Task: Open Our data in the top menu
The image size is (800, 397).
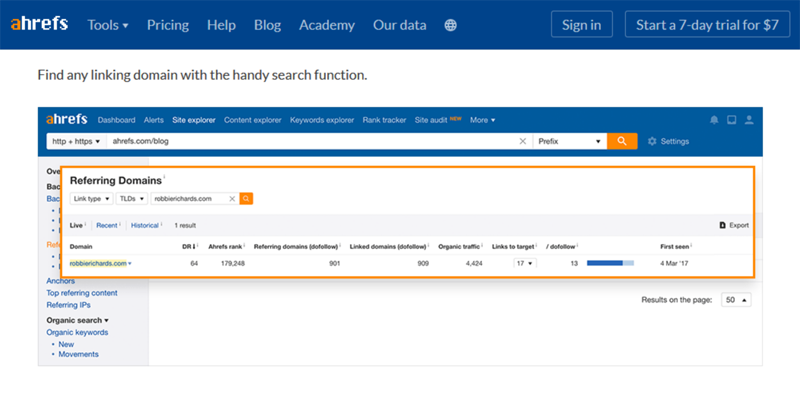Action: 399,25
